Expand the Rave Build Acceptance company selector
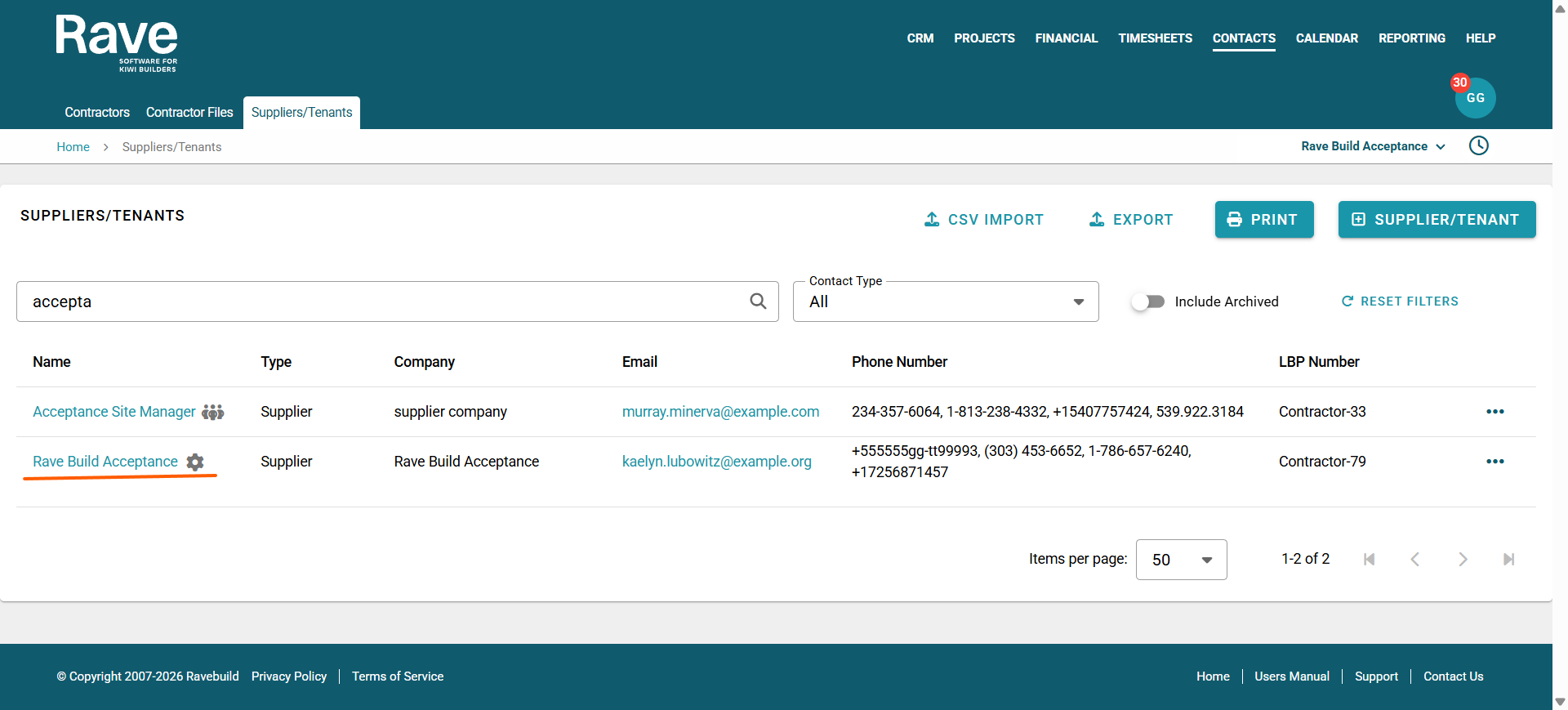 pos(1374,146)
